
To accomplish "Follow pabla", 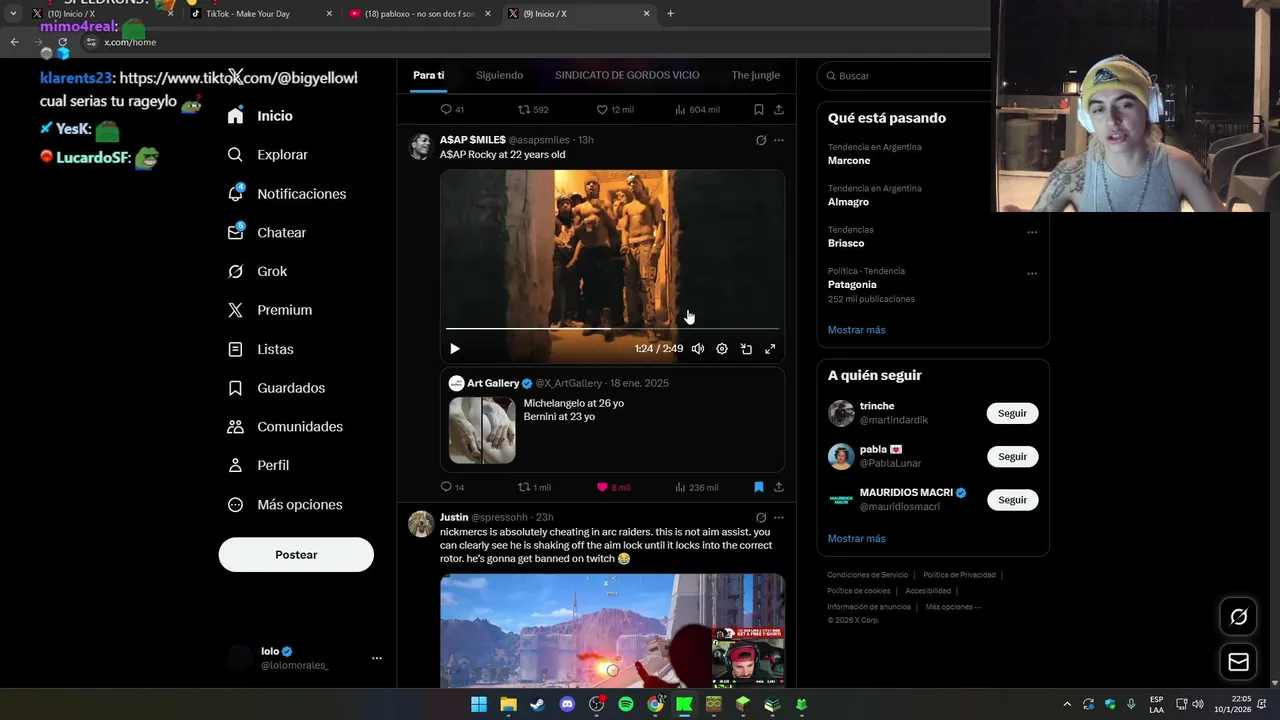I will pos(1012,456).
